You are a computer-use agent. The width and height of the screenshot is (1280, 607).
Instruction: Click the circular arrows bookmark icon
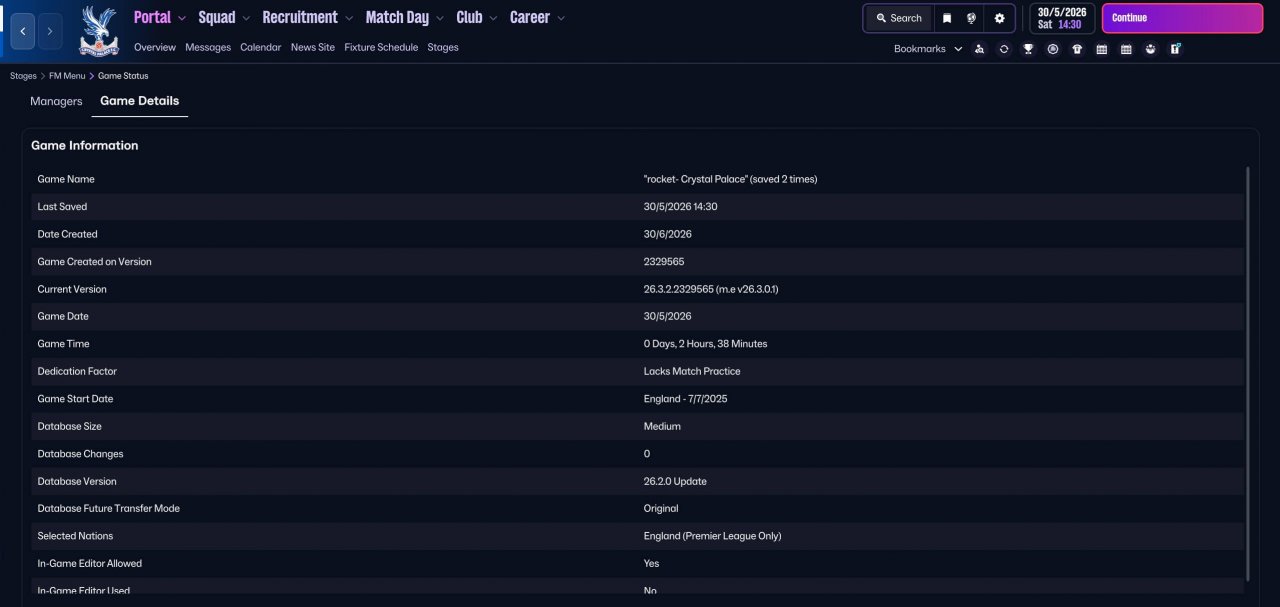tap(1004, 49)
